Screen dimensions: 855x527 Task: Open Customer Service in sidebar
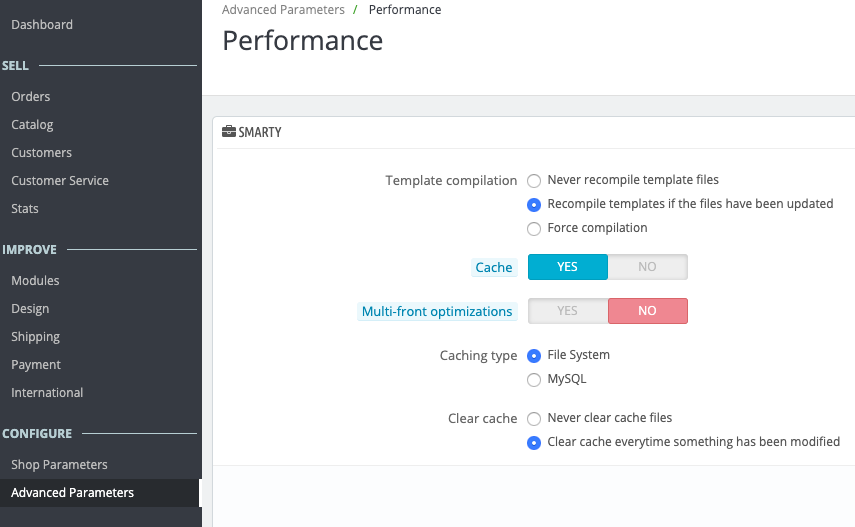click(60, 181)
